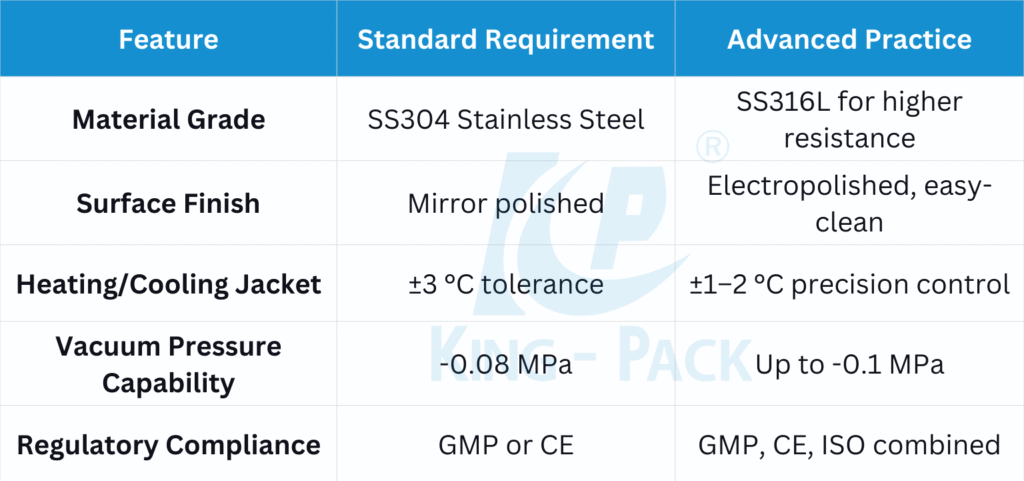Select the Feature column header
Screen dimensions: 1024x481
coord(168,40)
